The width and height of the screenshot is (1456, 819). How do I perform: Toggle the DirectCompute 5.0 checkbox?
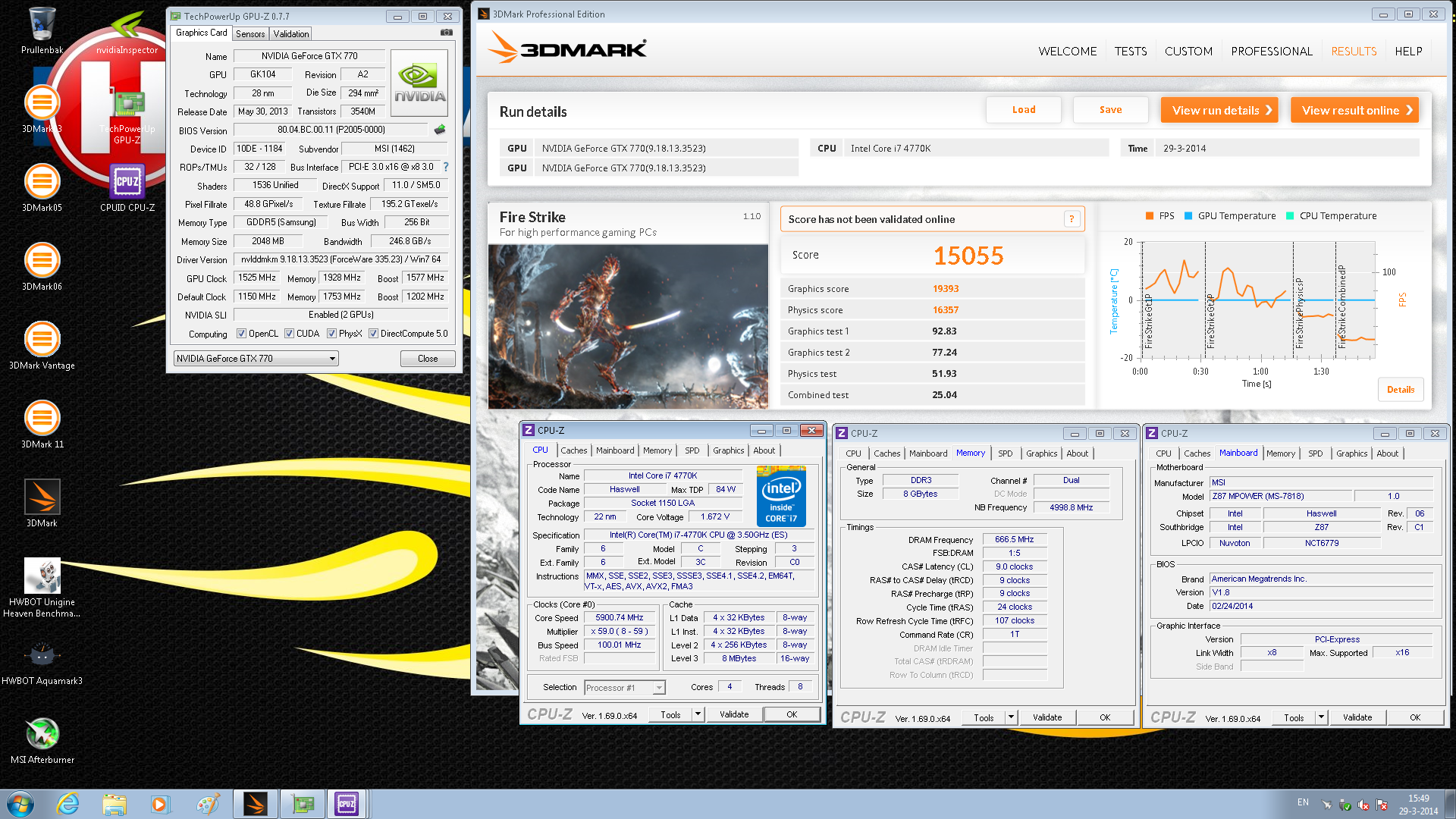pos(373,334)
